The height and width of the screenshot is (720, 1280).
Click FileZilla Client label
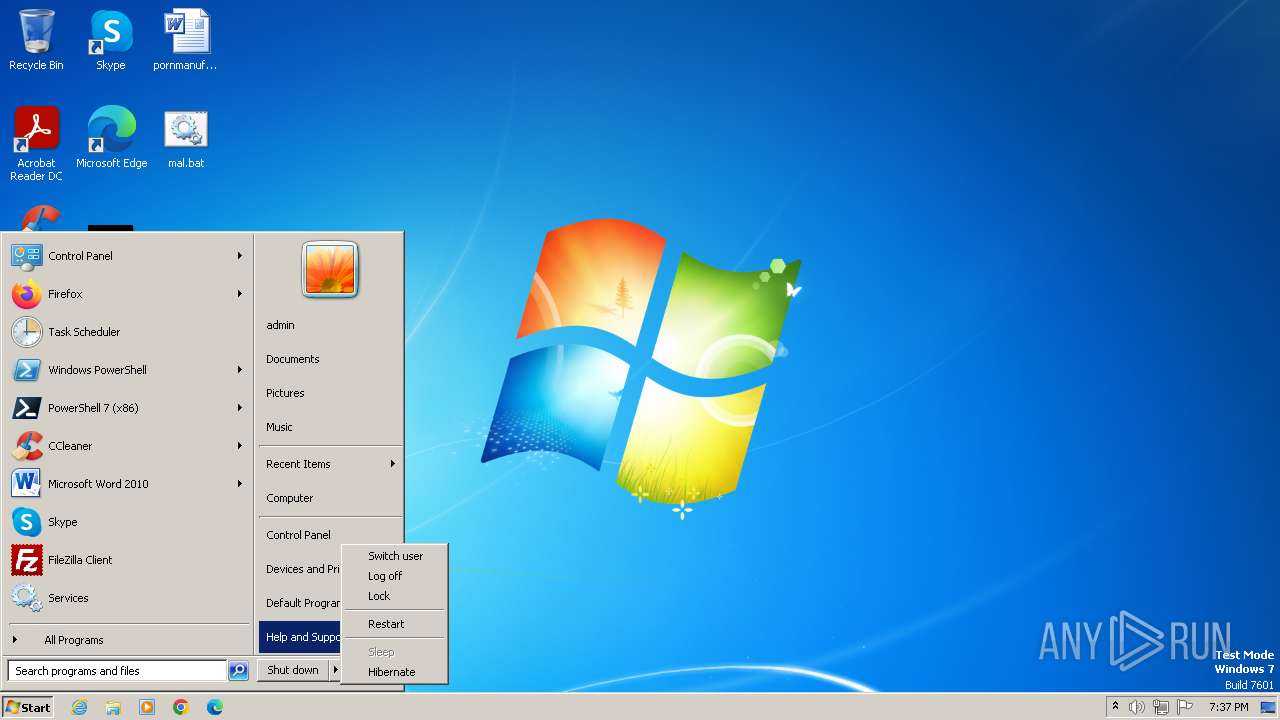[80, 560]
